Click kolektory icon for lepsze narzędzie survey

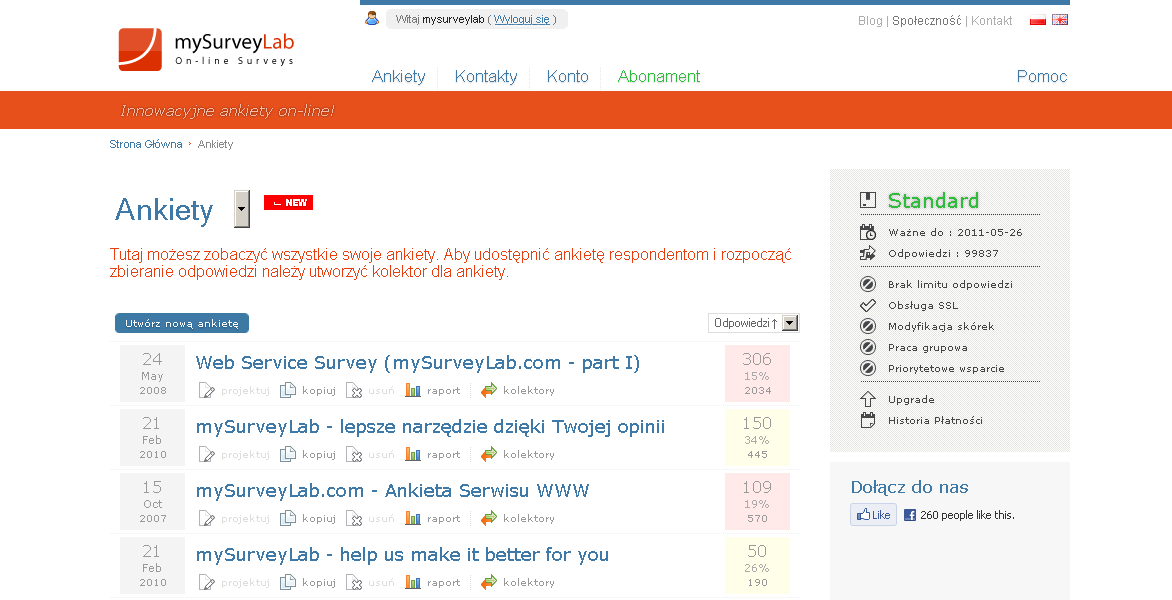pos(489,454)
